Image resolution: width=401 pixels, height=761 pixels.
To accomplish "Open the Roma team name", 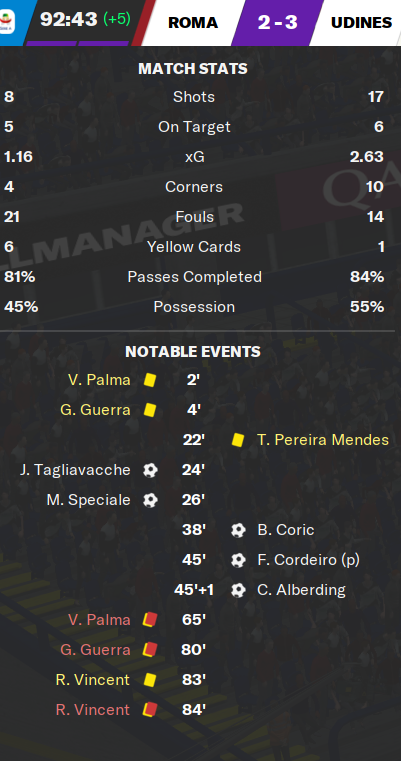I will pos(193,23).
